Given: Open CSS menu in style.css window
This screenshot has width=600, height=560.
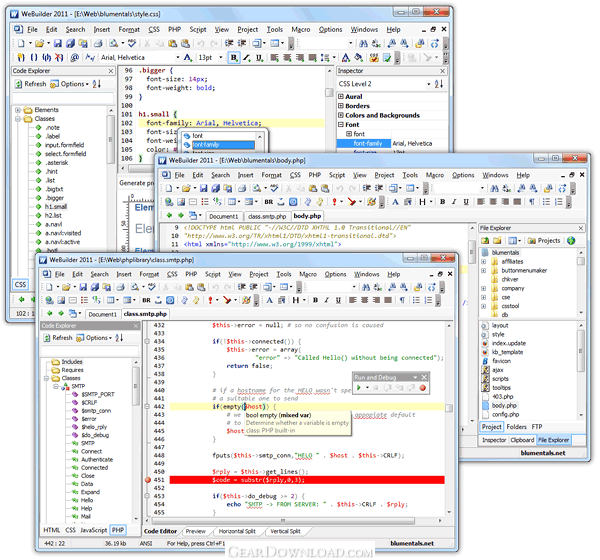Looking at the screenshot, I should click(x=154, y=29).
